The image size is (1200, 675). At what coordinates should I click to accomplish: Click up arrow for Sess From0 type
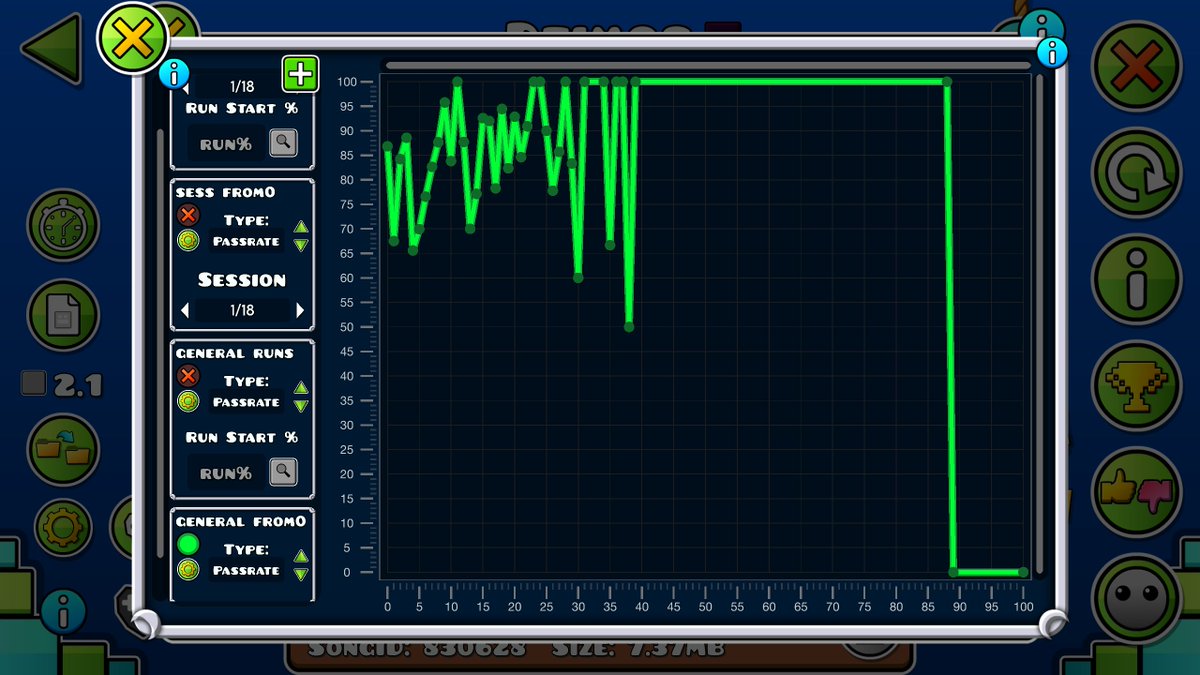click(301, 228)
